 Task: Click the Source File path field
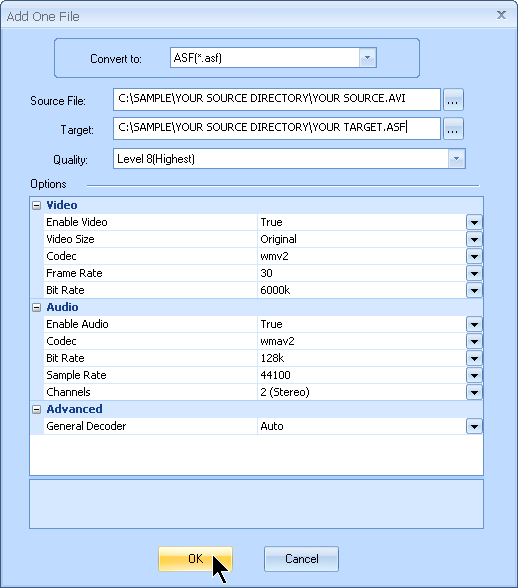coord(277,99)
